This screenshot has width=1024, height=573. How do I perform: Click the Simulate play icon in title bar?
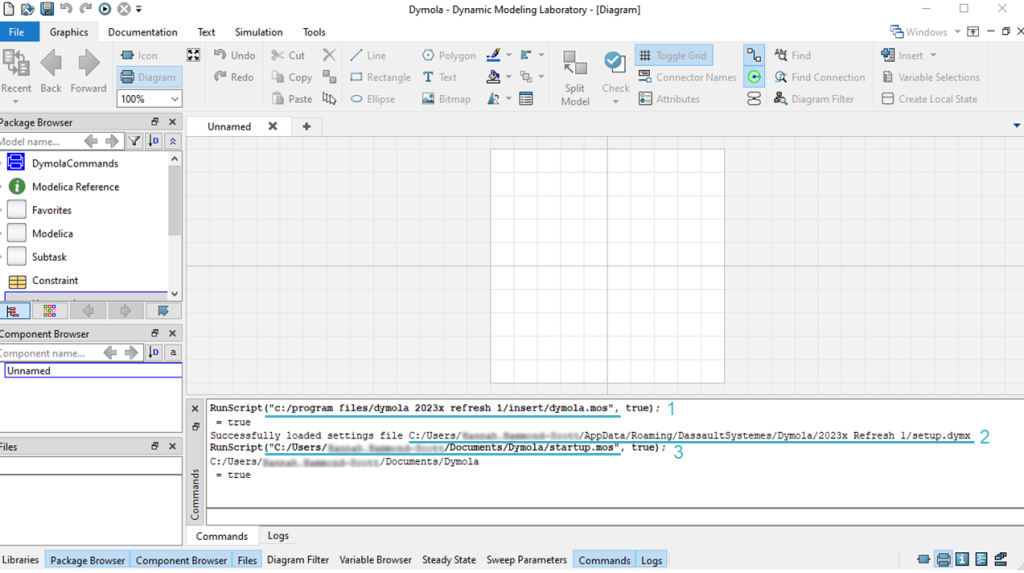tap(104, 9)
